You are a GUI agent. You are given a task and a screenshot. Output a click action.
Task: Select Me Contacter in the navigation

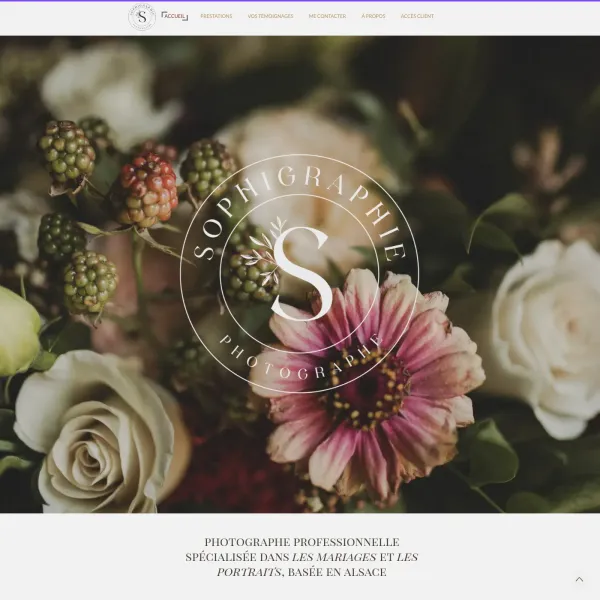coord(327,16)
